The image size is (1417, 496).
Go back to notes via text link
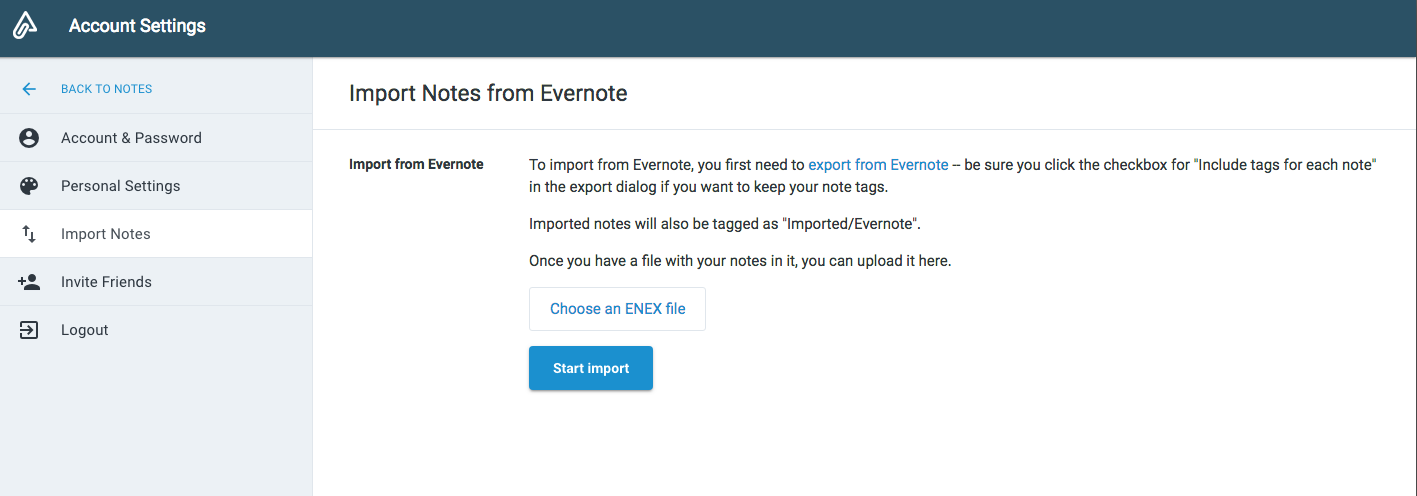(x=106, y=89)
